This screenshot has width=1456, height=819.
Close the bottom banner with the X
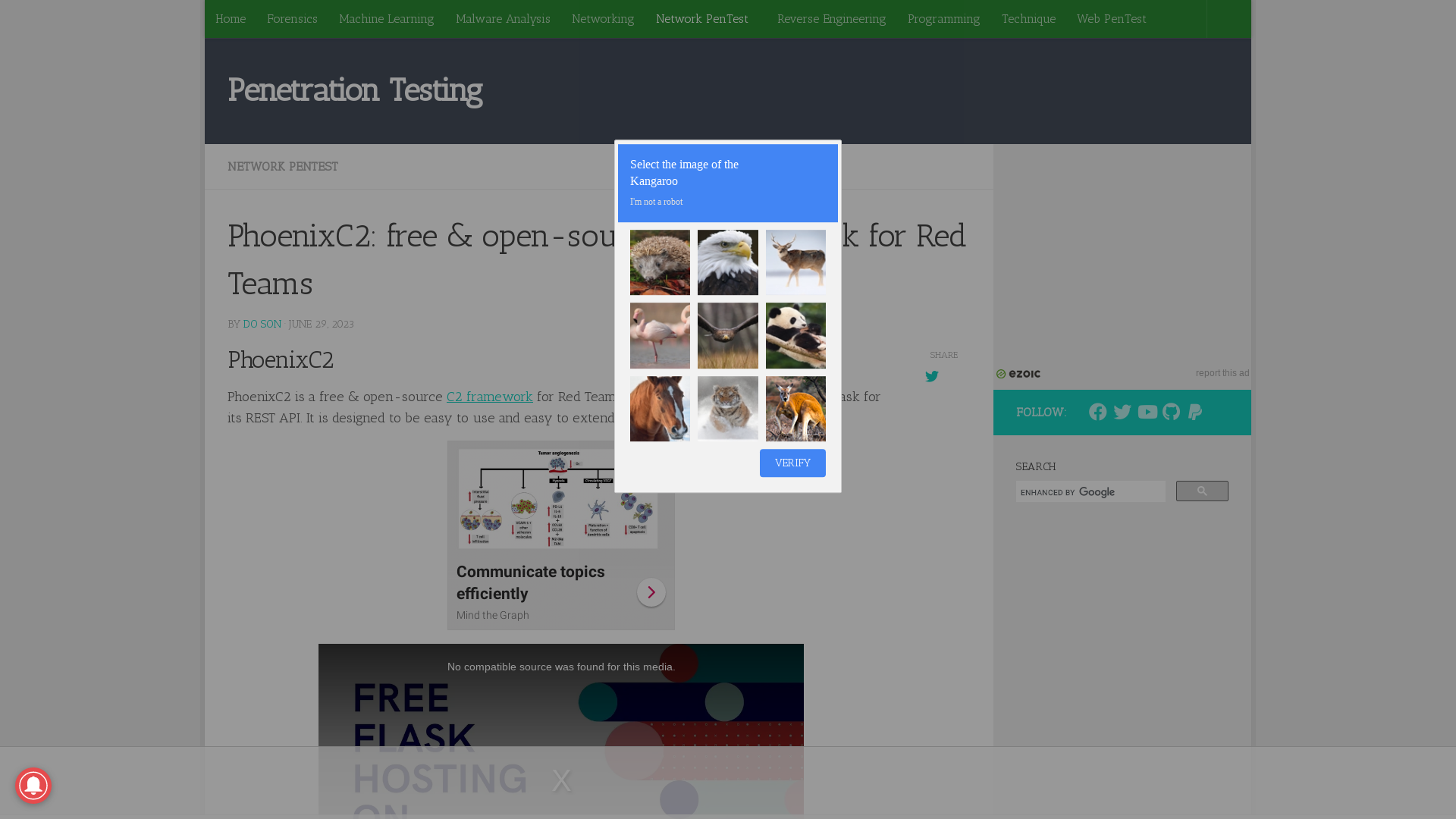pos(561,780)
